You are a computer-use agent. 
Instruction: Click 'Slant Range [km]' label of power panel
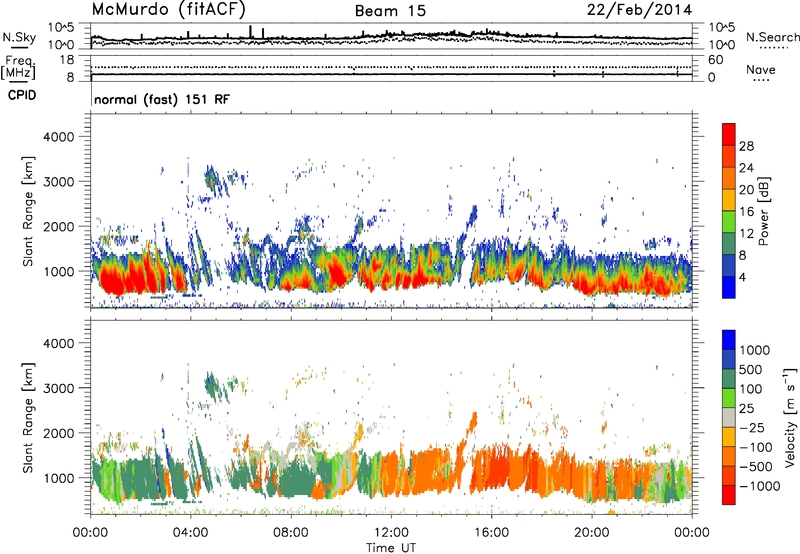tap(28, 211)
